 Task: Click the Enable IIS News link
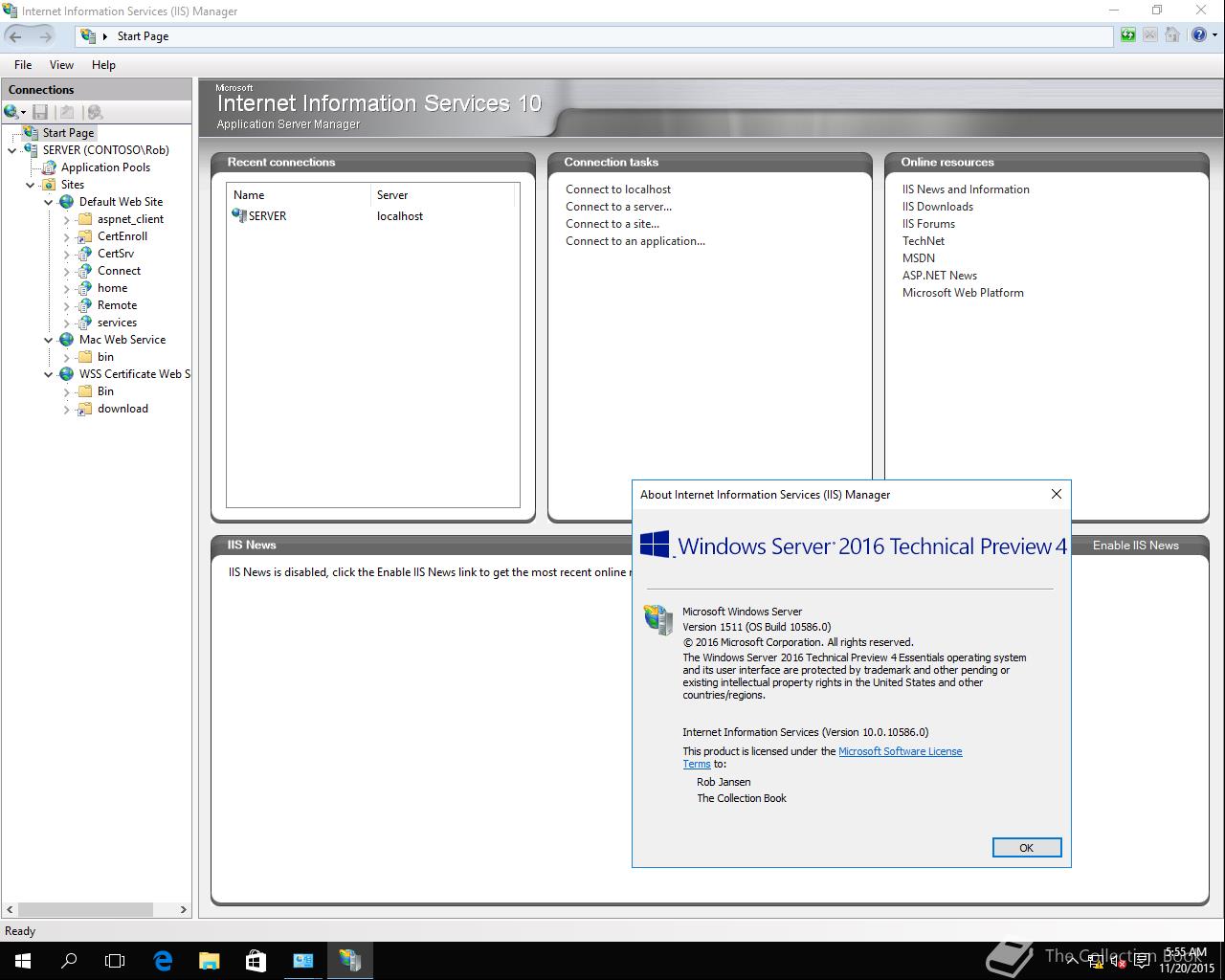point(1135,546)
